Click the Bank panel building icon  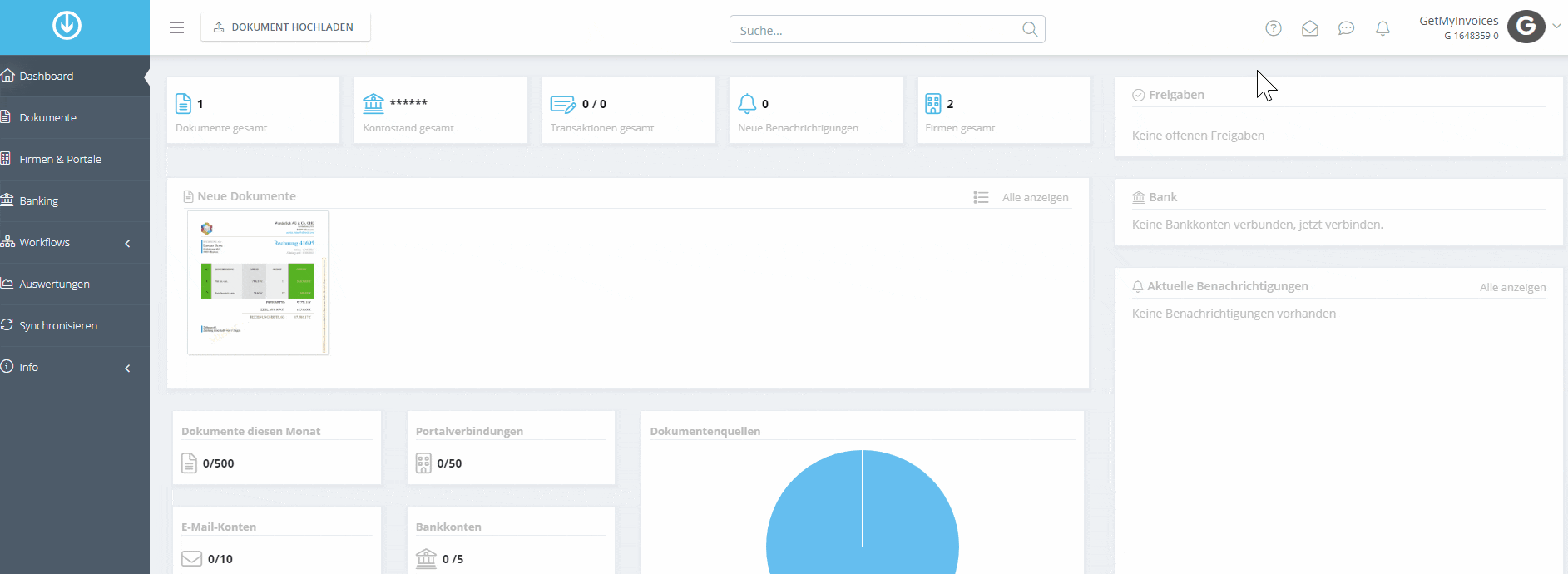click(x=1139, y=197)
